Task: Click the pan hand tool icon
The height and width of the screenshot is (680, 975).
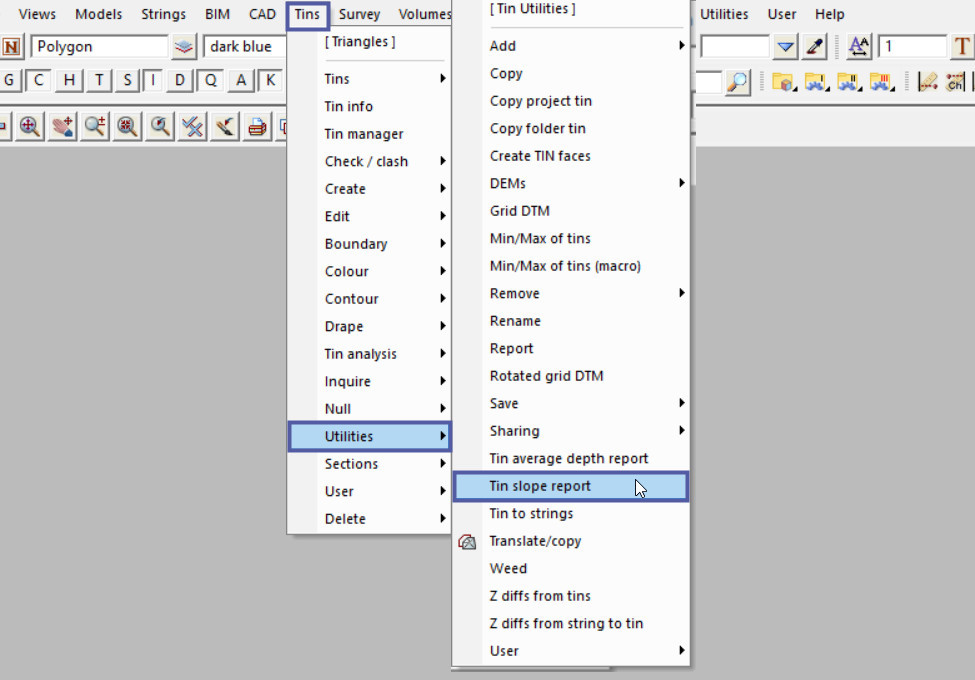Action: click(x=63, y=126)
